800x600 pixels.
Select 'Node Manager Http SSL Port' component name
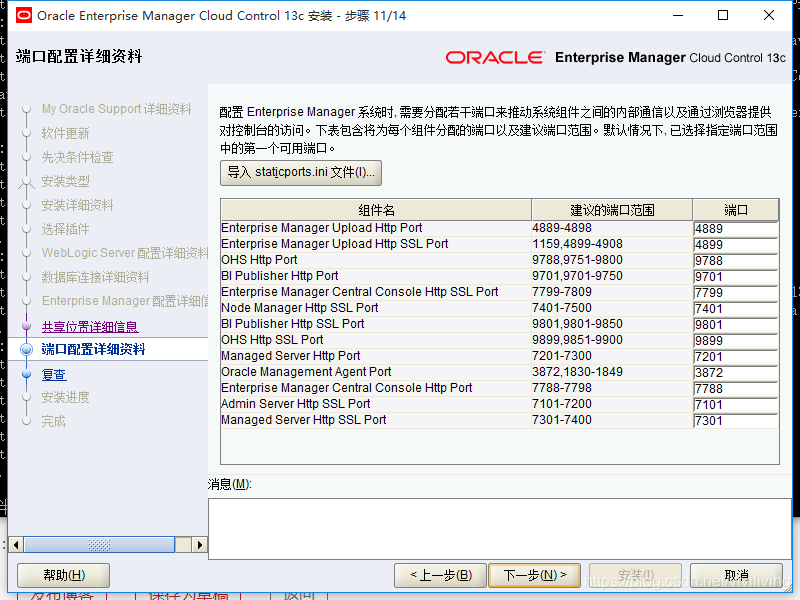[299, 308]
